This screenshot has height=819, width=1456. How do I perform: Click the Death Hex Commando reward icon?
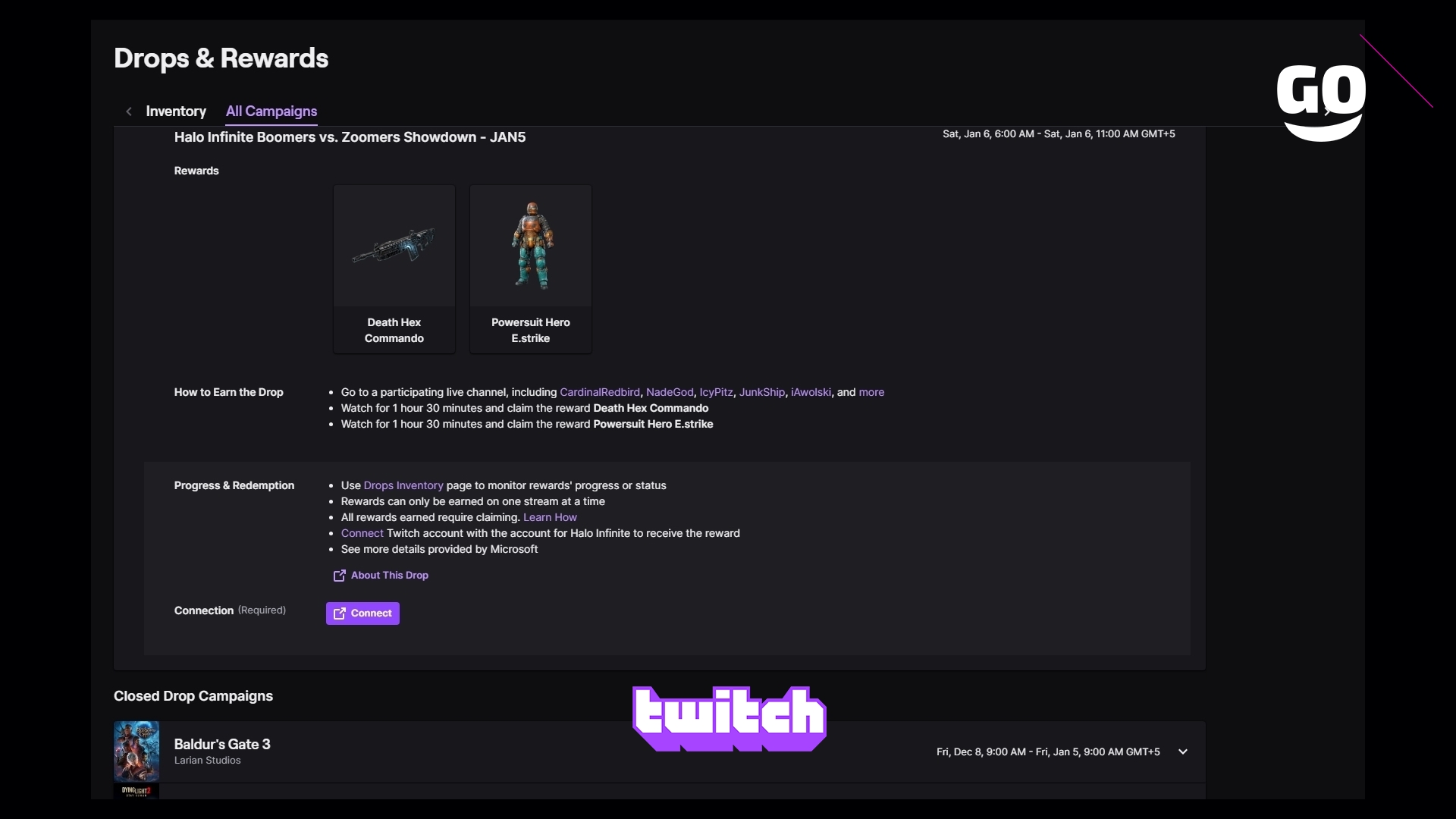coord(394,246)
